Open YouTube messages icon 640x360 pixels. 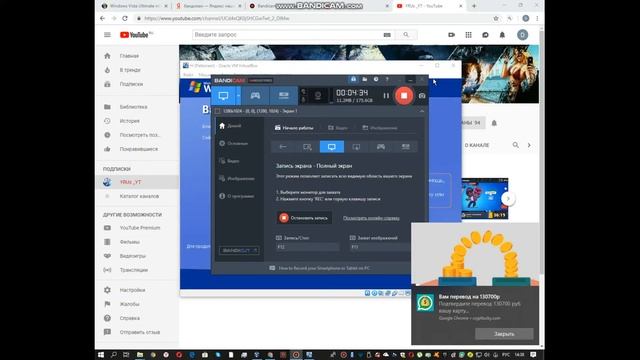[x=485, y=35]
